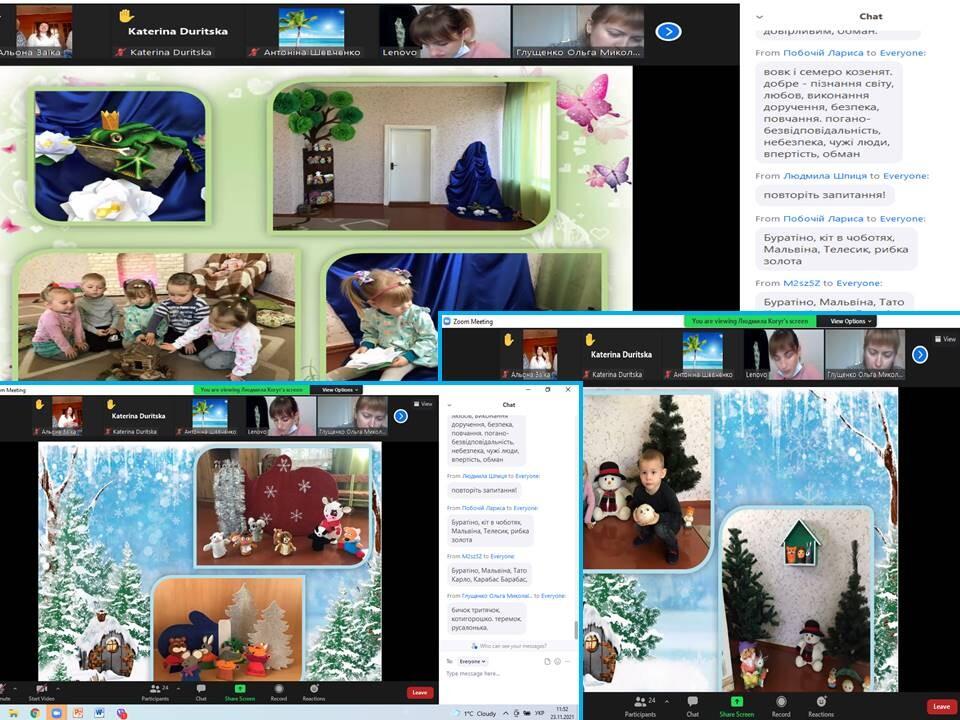Select Katerina Duritska's tile in the frog-slide capture
The width and height of the screenshot is (960, 720).
tap(178, 31)
